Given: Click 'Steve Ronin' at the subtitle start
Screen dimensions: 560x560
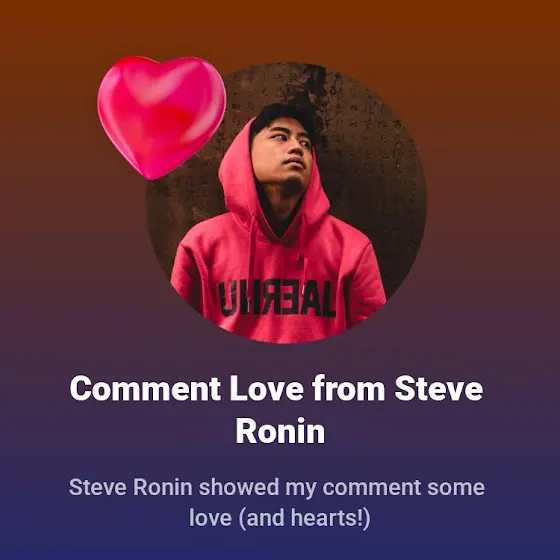Looking at the screenshot, I should (131, 487).
